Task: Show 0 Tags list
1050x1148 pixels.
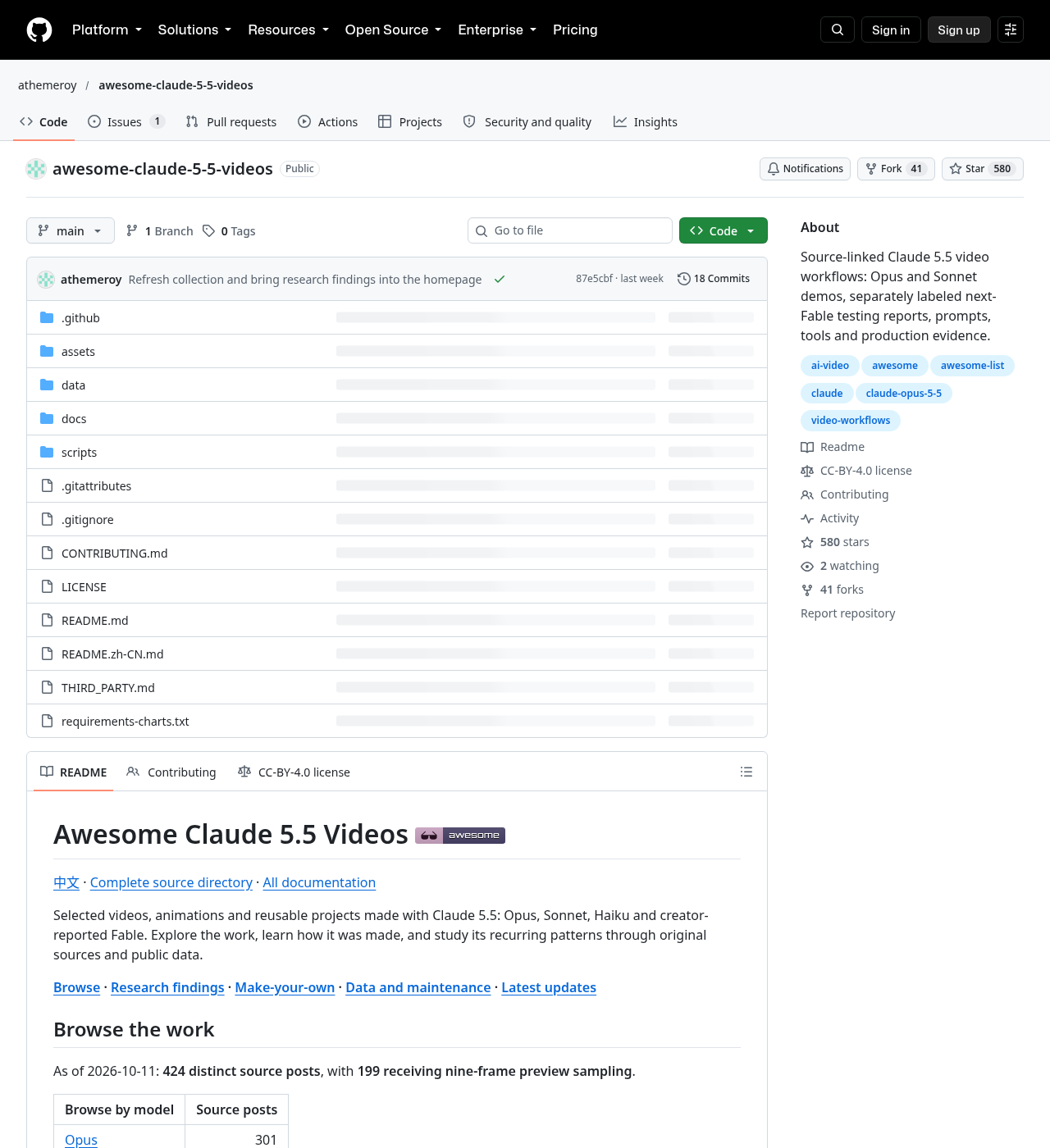Action: tap(229, 231)
